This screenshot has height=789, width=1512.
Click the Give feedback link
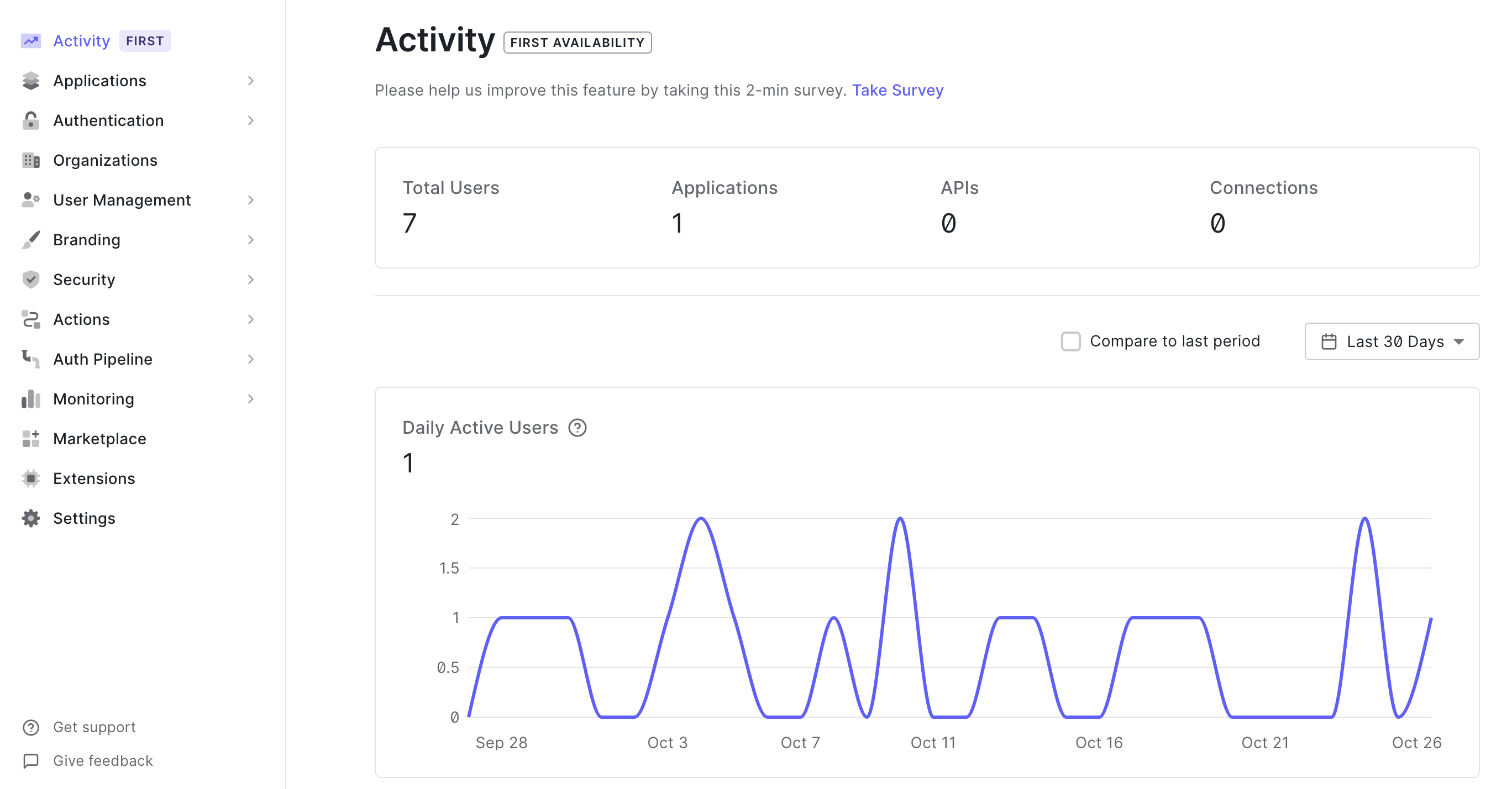point(103,760)
